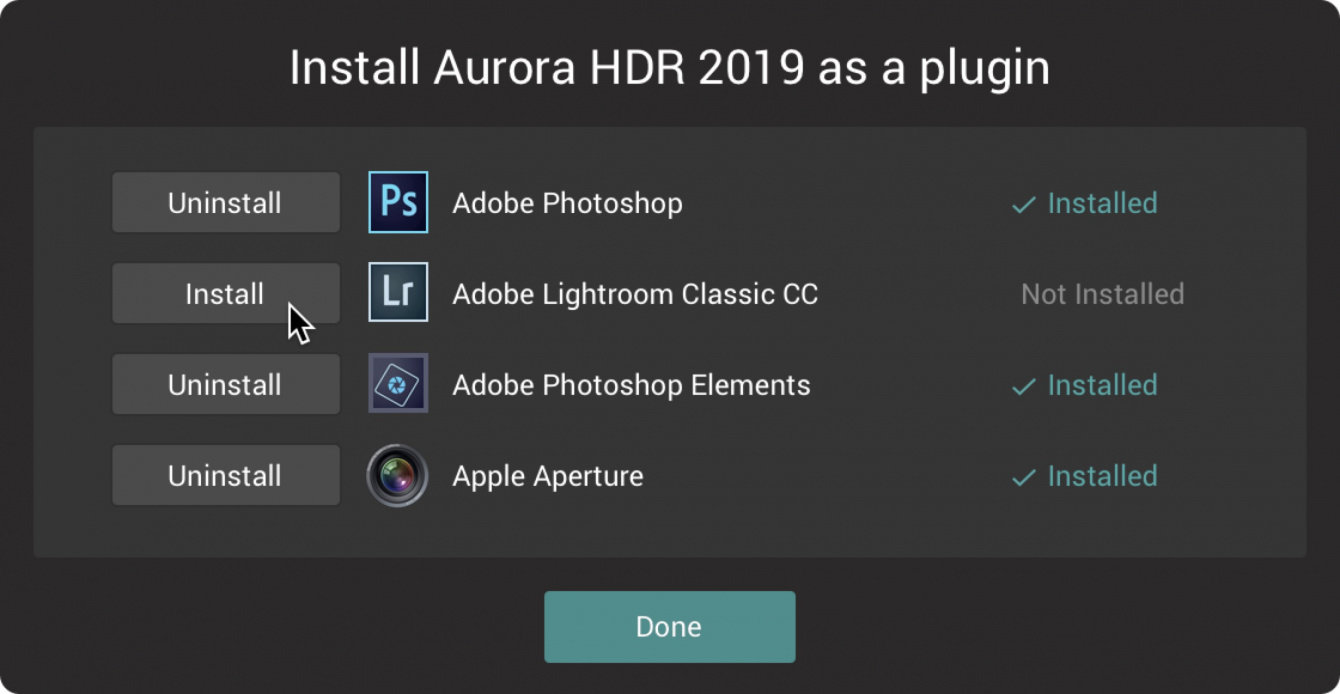Click the Photoshop Elements icon
1340x694 pixels.
pos(398,383)
